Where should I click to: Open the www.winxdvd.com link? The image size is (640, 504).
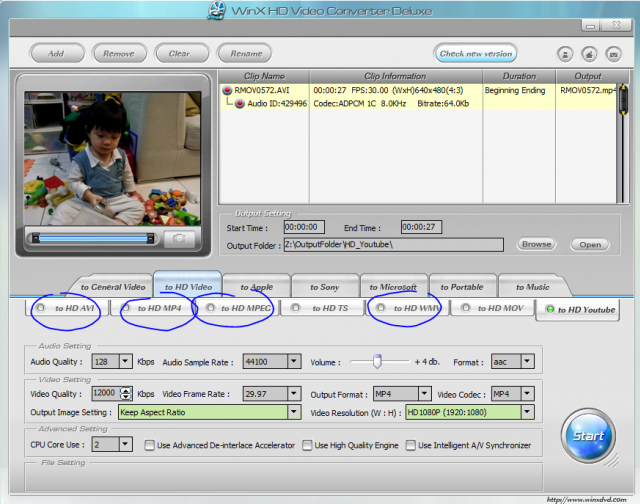[587, 500]
